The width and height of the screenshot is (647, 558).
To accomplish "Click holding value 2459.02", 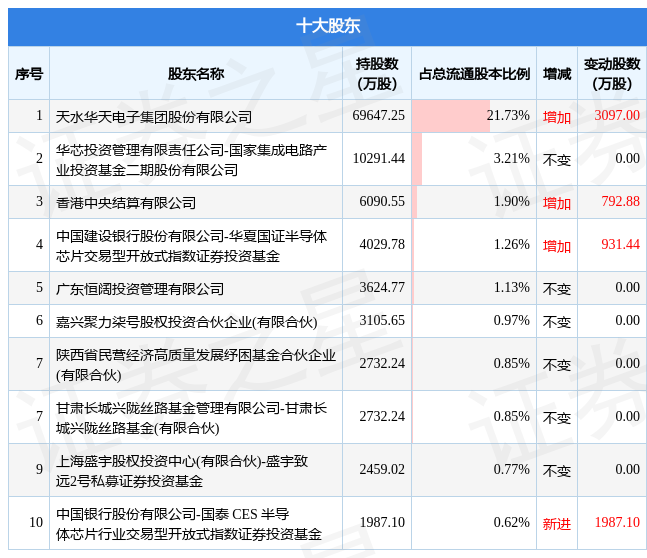I will 382,469.
